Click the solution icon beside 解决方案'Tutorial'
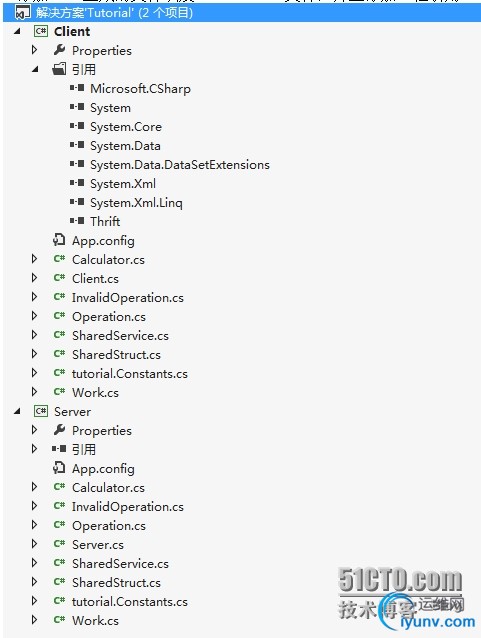 tap(22, 13)
